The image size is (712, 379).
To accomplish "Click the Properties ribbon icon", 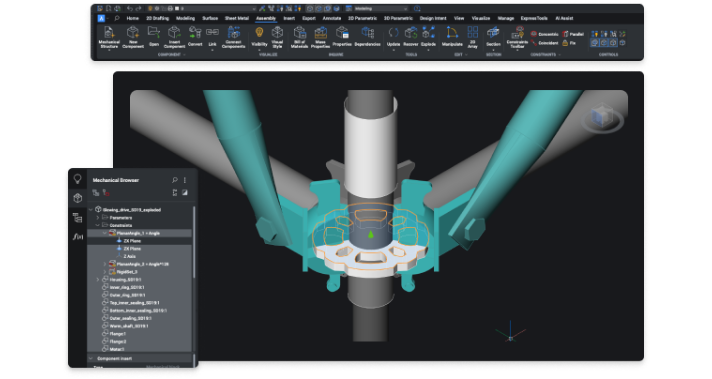I will (342, 33).
